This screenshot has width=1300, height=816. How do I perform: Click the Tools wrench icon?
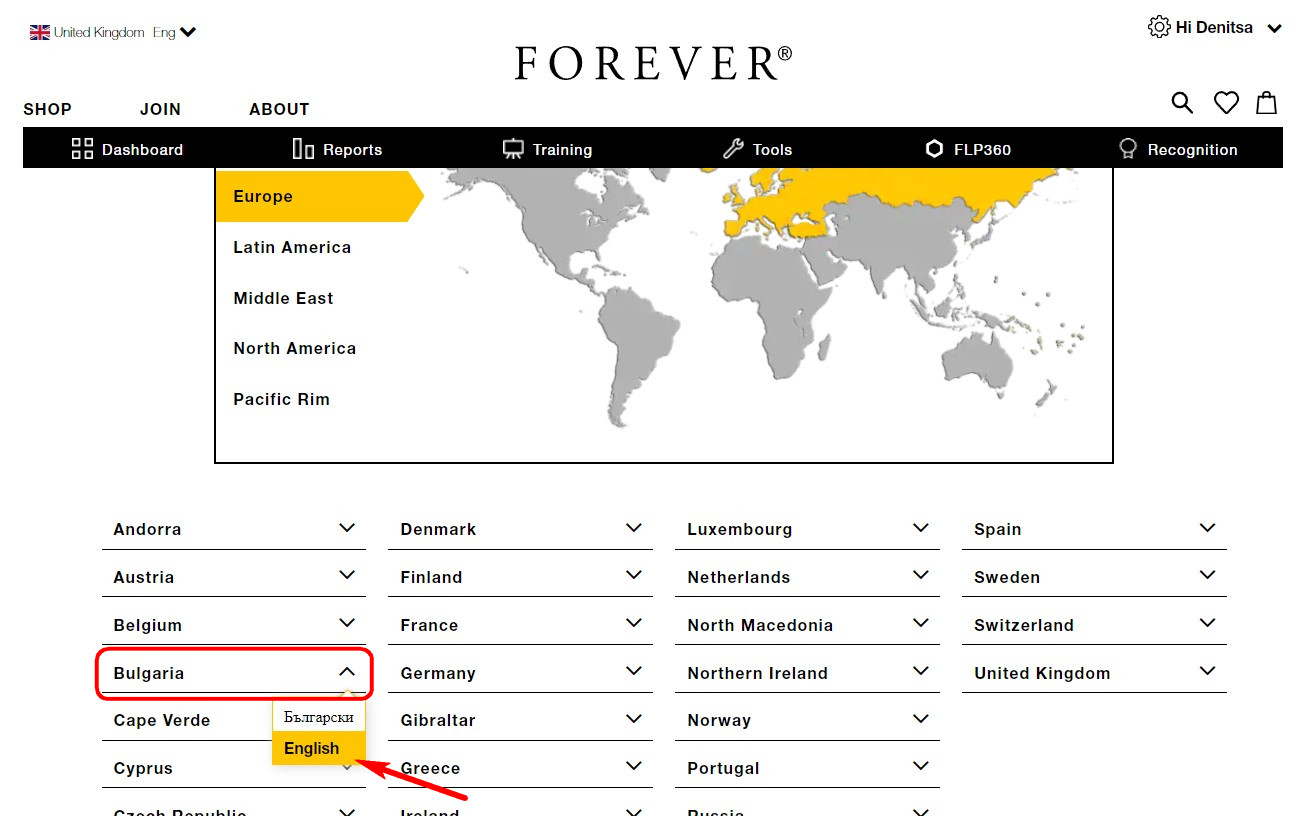[x=733, y=149]
